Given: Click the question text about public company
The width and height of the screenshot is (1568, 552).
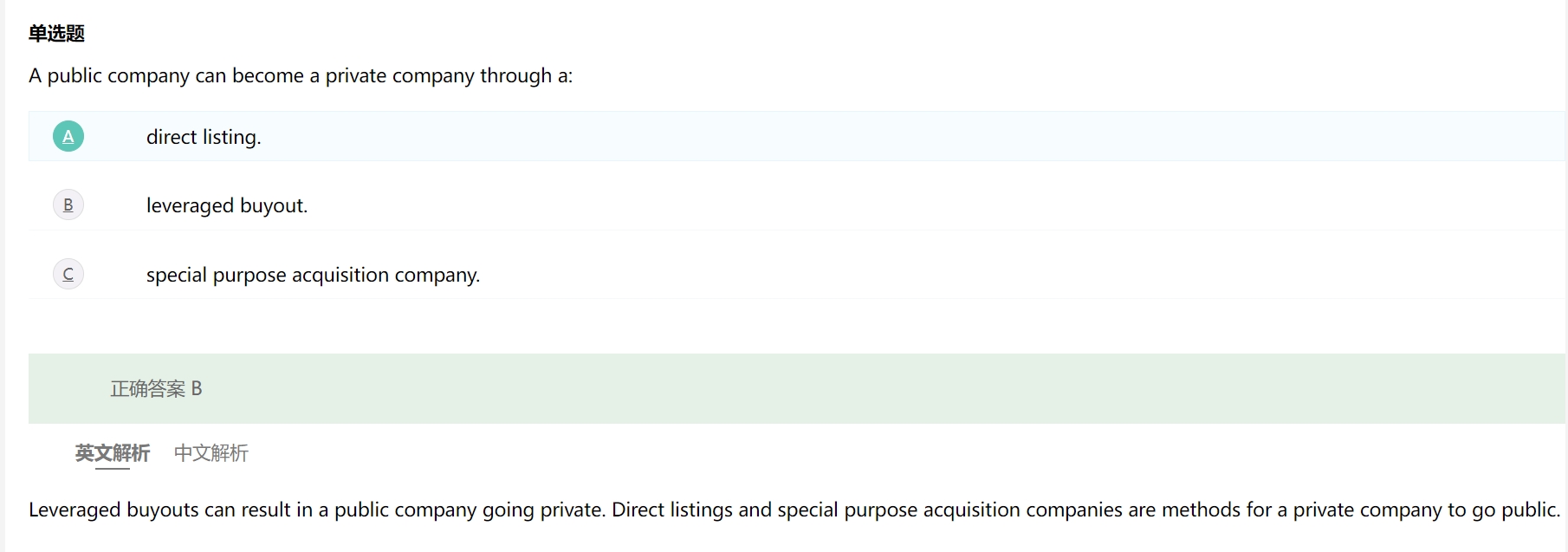Looking at the screenshot, I should tap(301, 75).
